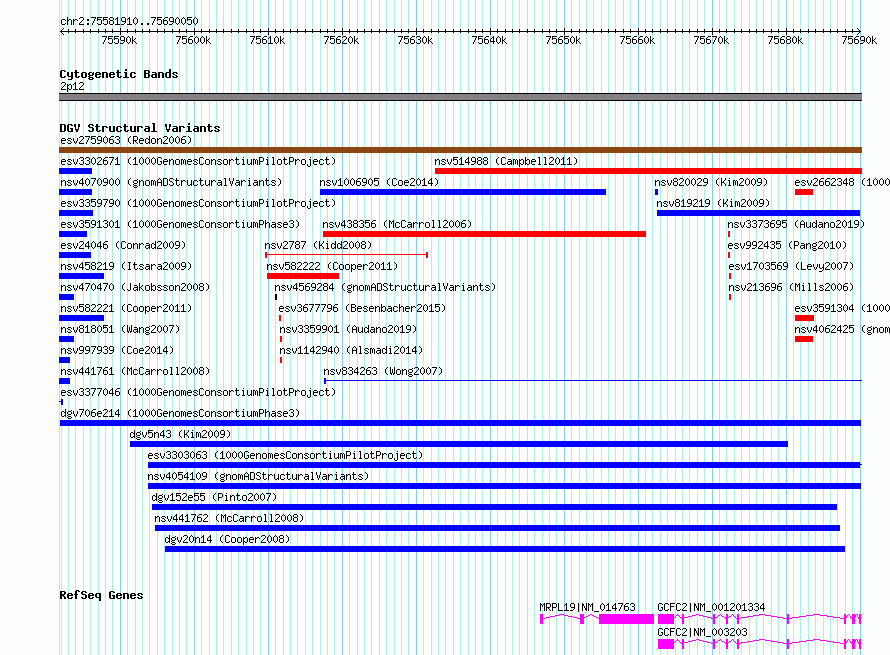Viewport: 890px width, 655px height.
Task: Click the nsv2787 thin red interval line
Action: tap(346, 255)
